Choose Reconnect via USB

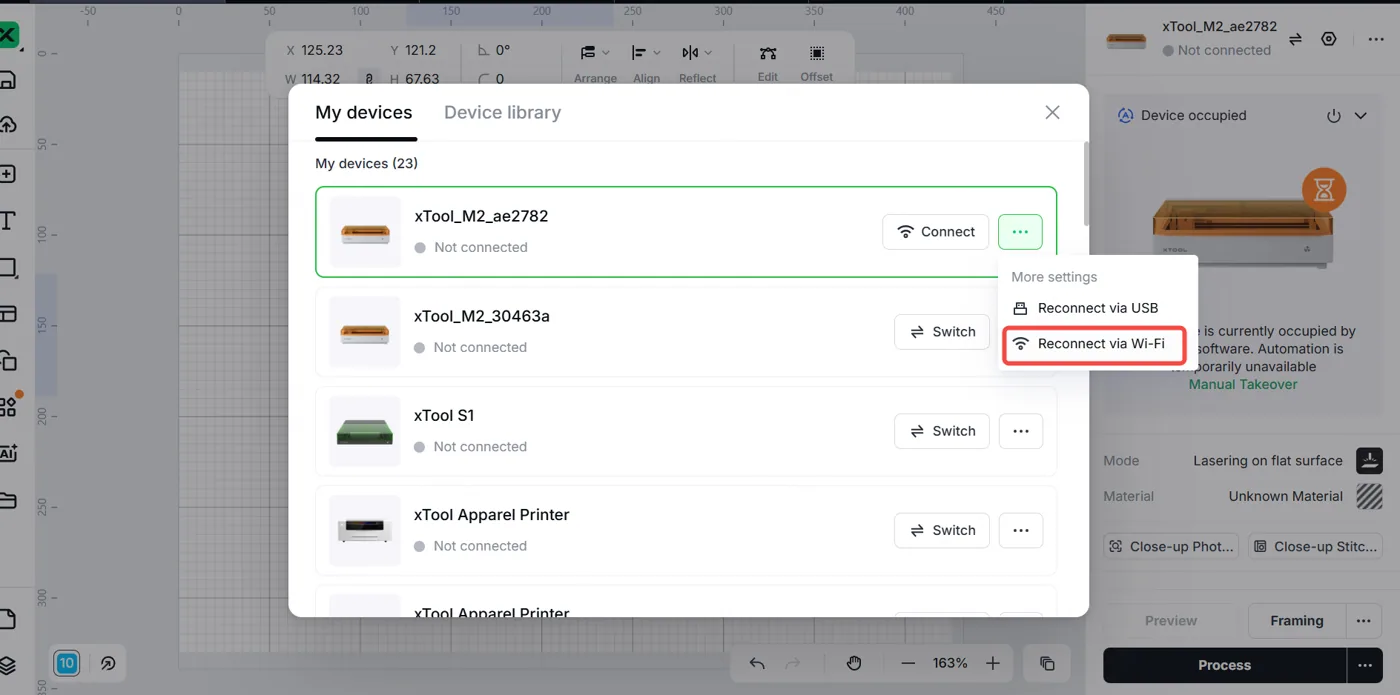pyautogui.click(x=1097, y=308)
